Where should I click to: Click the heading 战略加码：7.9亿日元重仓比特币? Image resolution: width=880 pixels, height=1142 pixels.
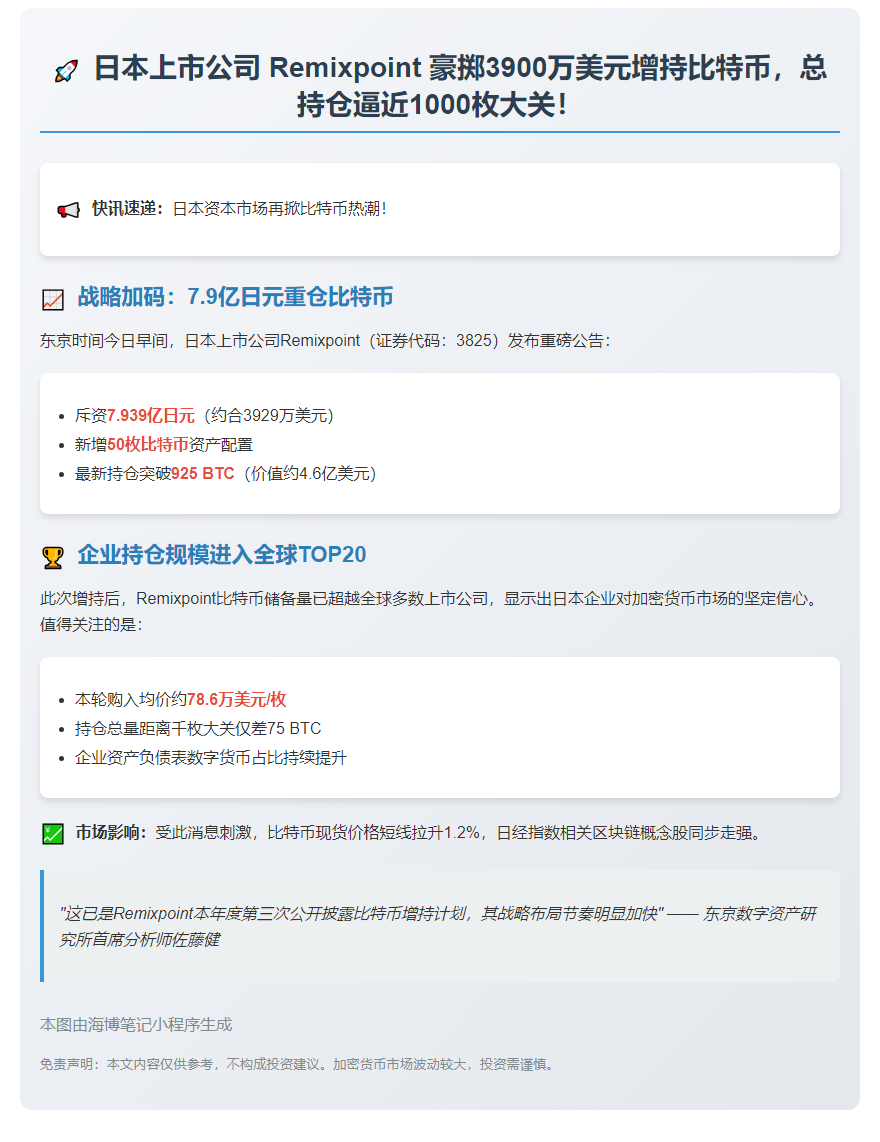pyautogui.click(x=235, y=297)
